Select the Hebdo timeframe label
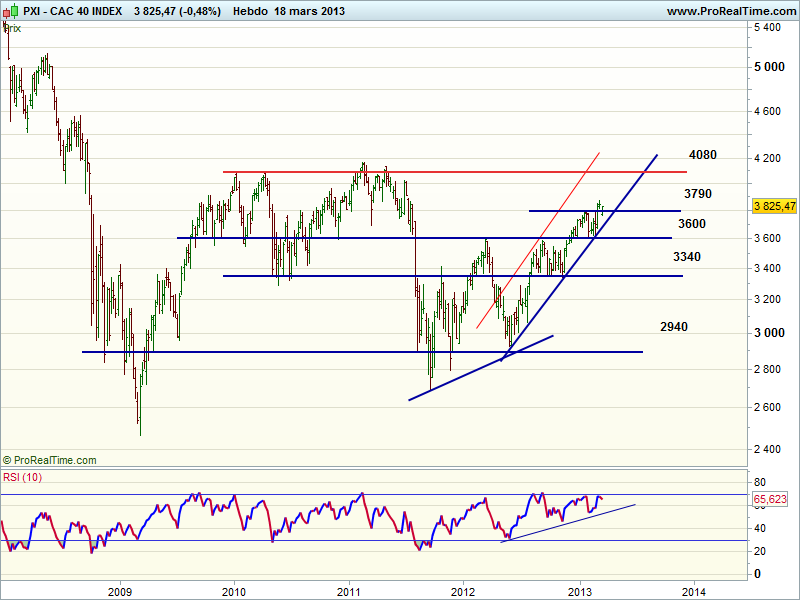The width and height of the screenshot is (800, 600). pos(250,10)
